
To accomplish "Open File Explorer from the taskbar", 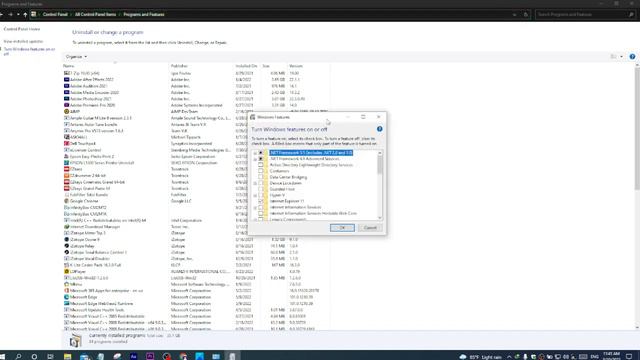I will coord(67,356).
